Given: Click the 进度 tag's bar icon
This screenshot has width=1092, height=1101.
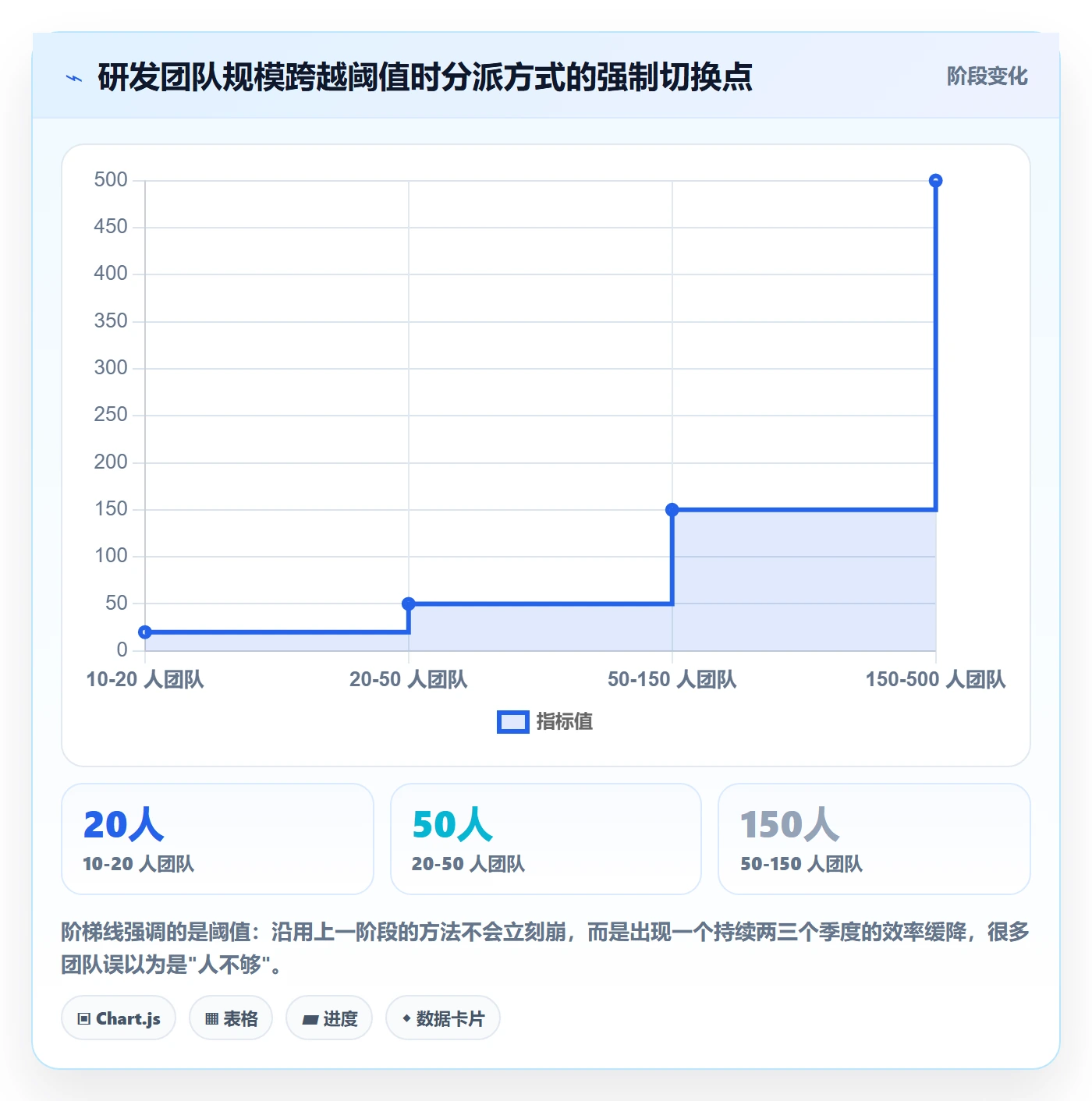Looking at the screenshot, I should tap(310, 1019).
